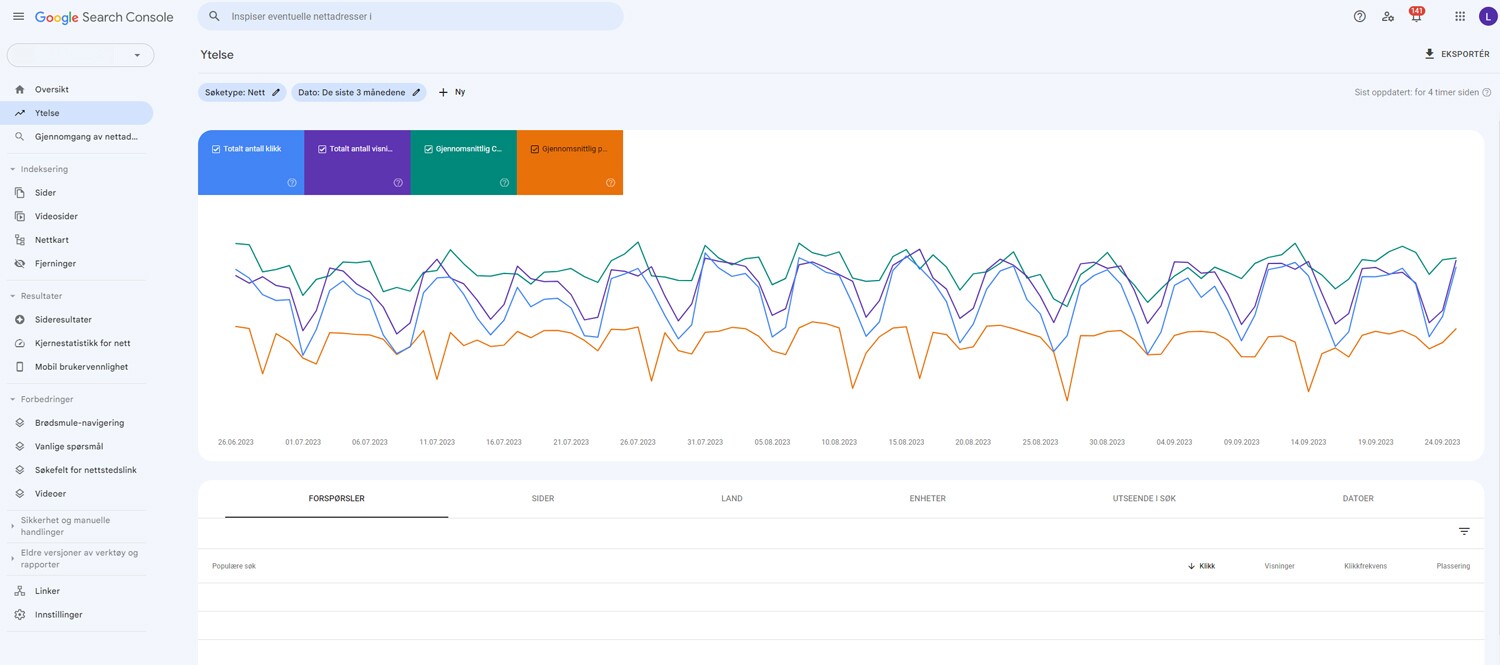Click the profile avatar in the top corner
1500x665 pixels.
pyautogui.click(x=1487, y=15)
